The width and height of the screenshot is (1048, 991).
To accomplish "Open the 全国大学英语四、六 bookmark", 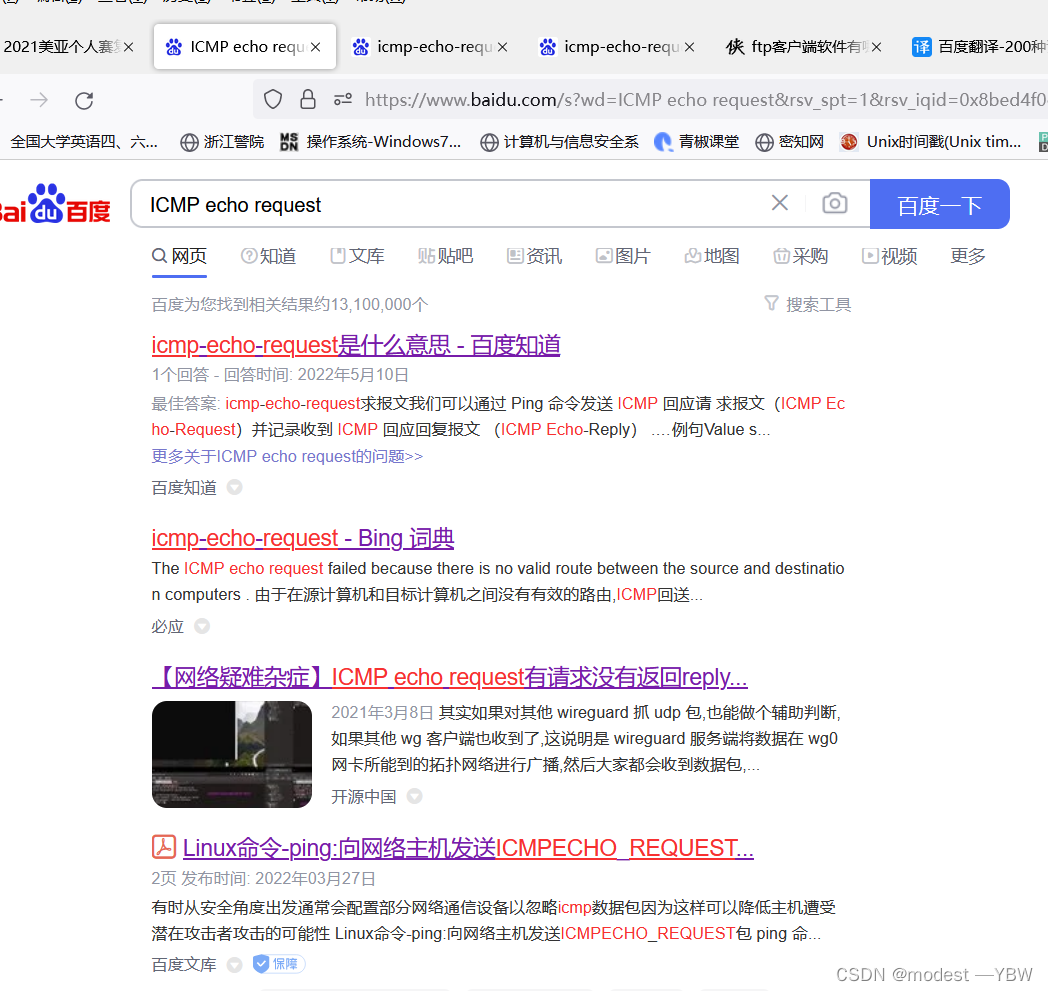I will [x=84, y=142].
